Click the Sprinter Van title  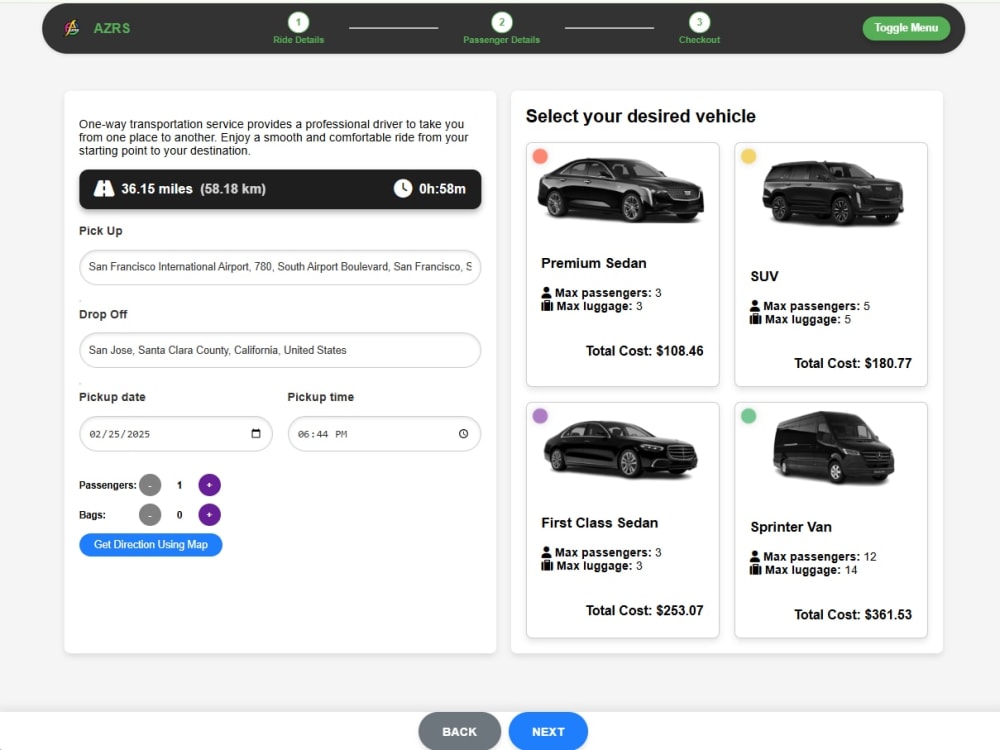[791, 527]
